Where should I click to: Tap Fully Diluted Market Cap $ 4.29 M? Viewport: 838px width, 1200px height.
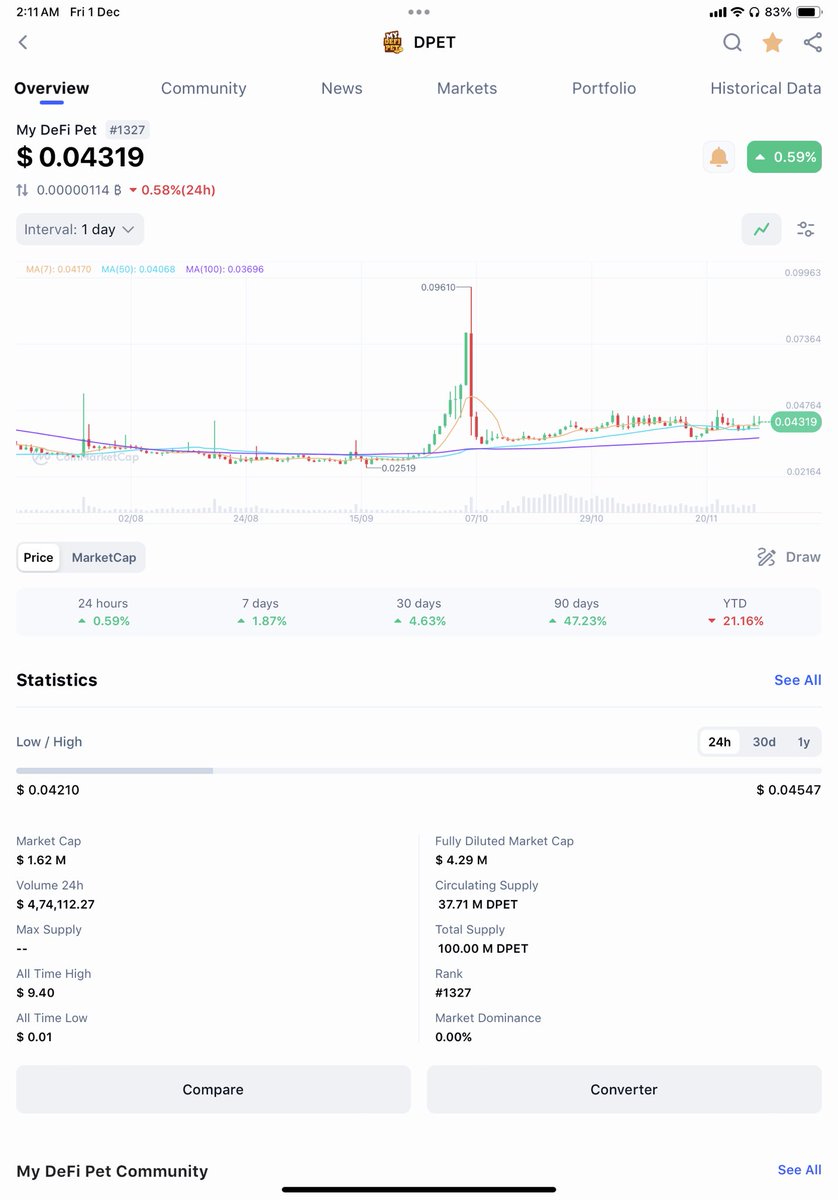[x=461, y=860]
